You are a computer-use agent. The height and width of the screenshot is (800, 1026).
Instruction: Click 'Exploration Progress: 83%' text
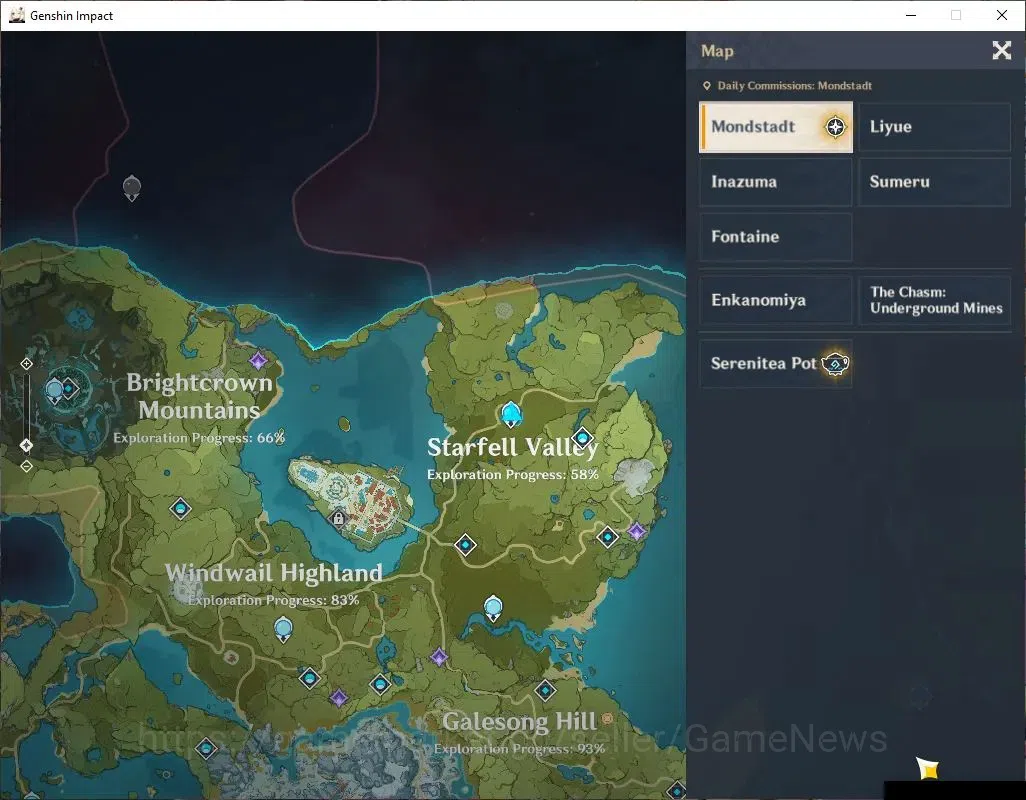(274, 600)
